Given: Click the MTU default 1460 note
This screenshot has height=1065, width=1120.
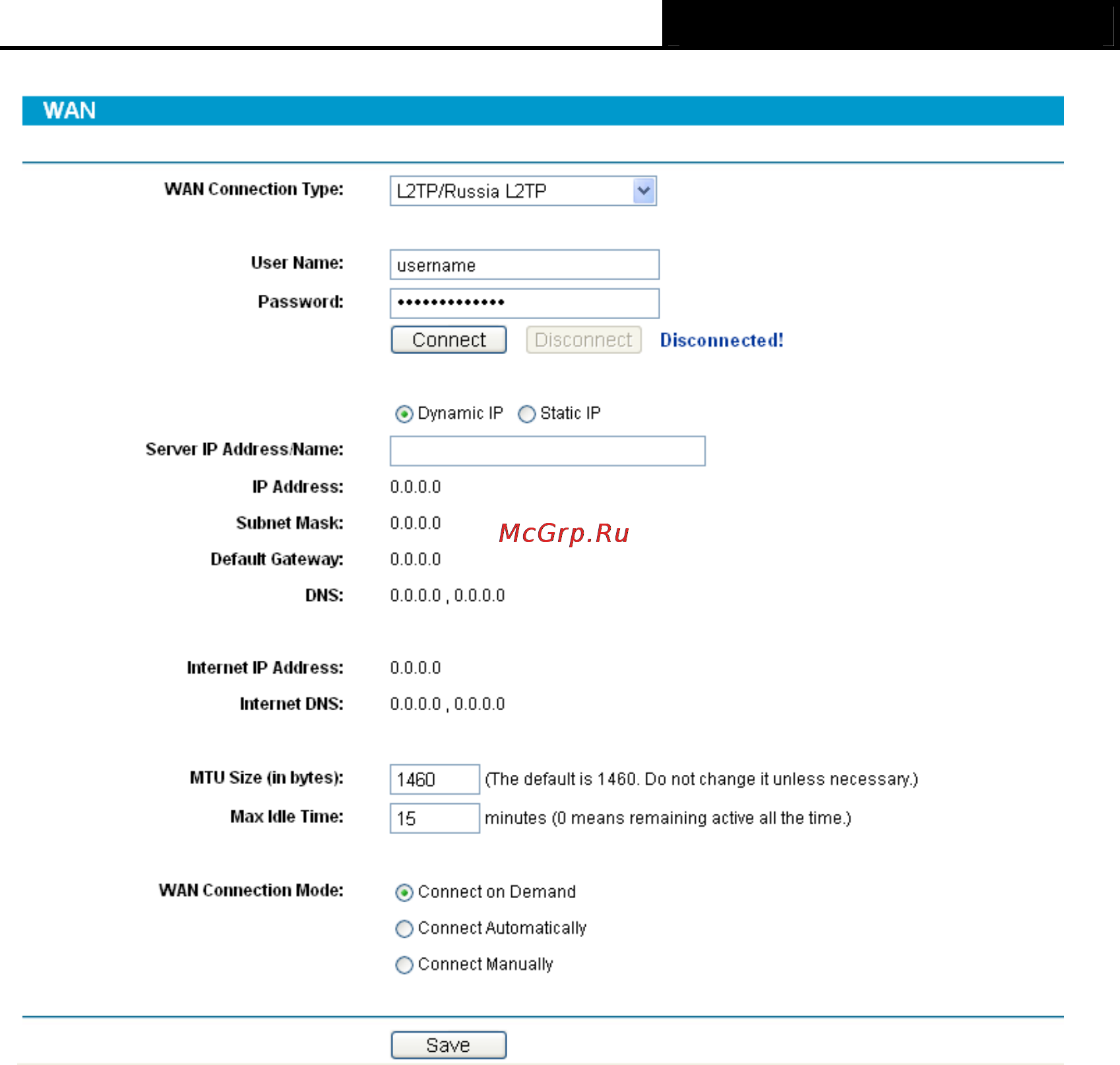Looking at the screenshot, I should (701, 779).
